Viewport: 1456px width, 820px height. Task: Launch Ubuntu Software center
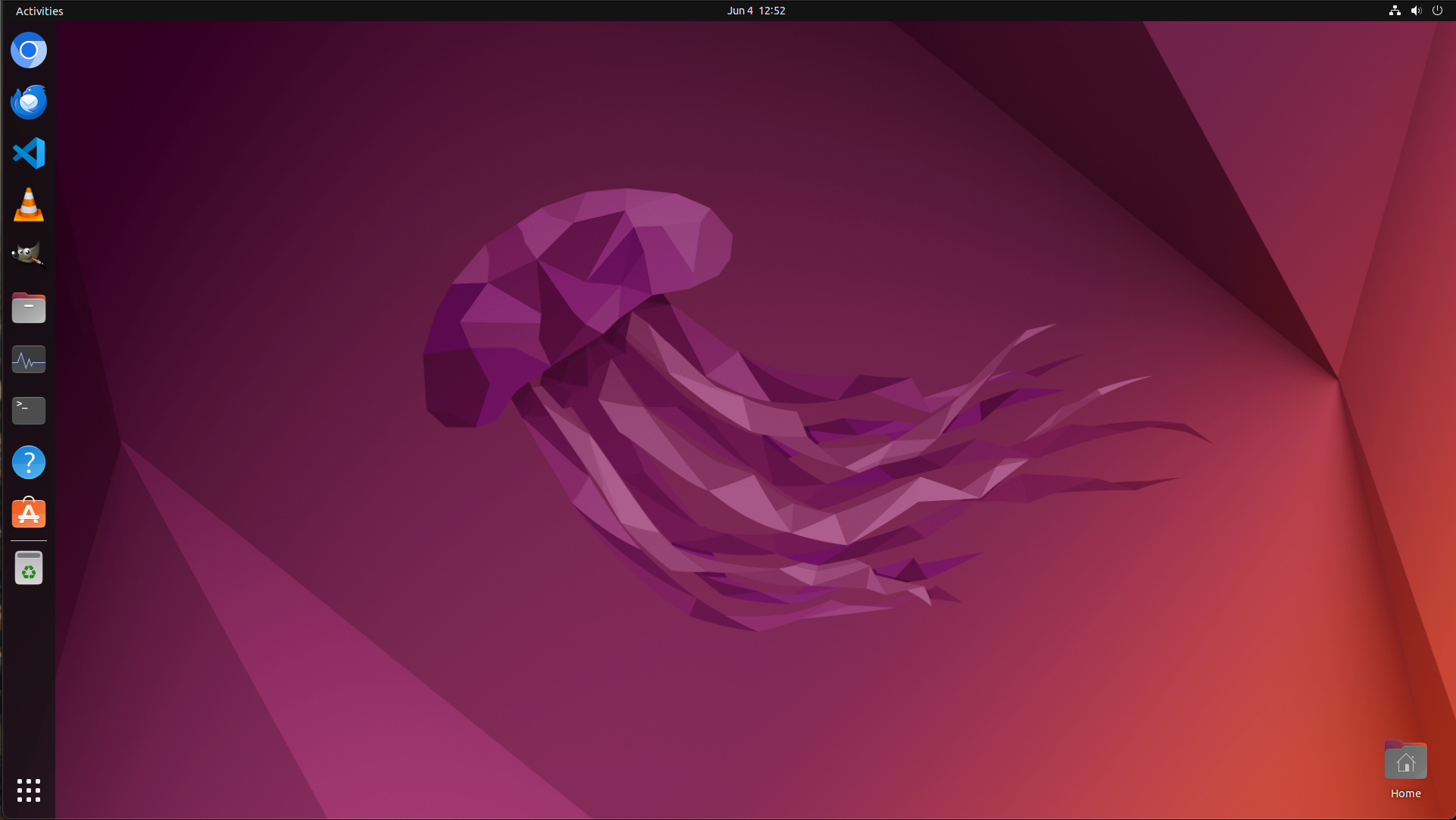pyautogui.click(x=28, y=514)
